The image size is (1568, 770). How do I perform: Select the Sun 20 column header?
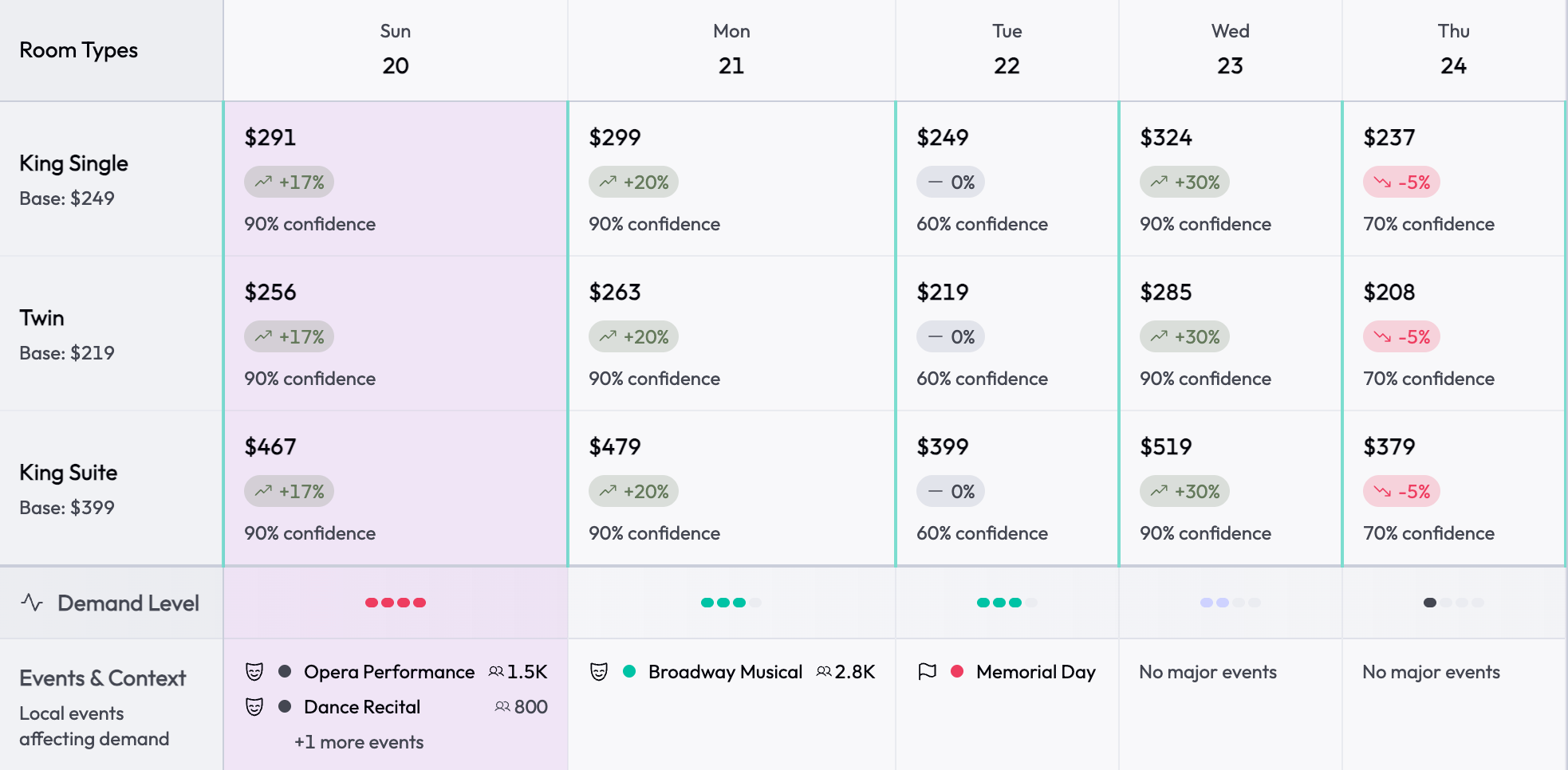point(396,49)
